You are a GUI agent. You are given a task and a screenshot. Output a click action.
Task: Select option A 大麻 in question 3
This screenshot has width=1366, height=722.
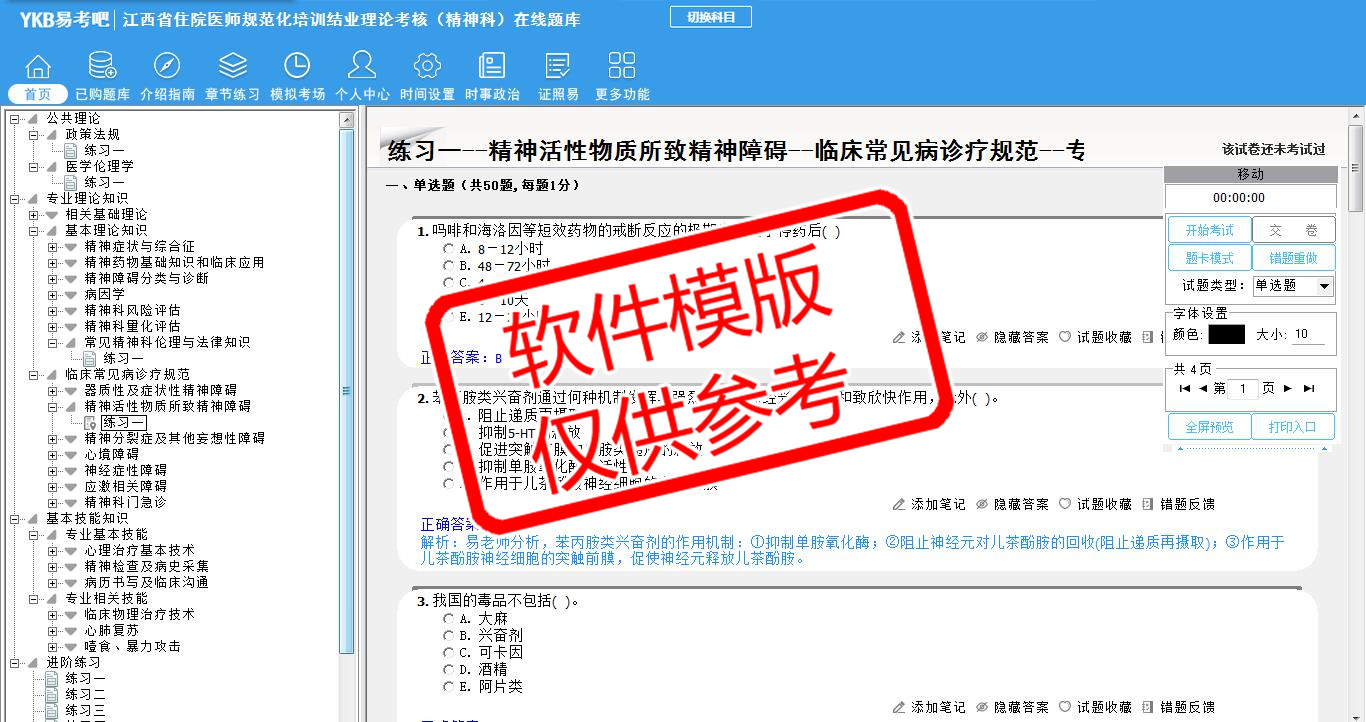pyautogui.click(x=448, y=619)
